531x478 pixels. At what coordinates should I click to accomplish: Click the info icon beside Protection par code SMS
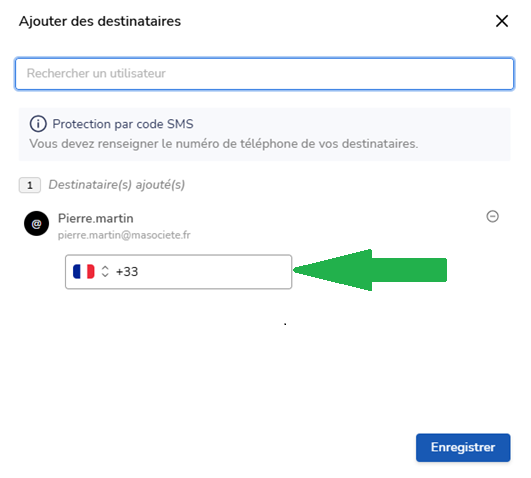38,124
